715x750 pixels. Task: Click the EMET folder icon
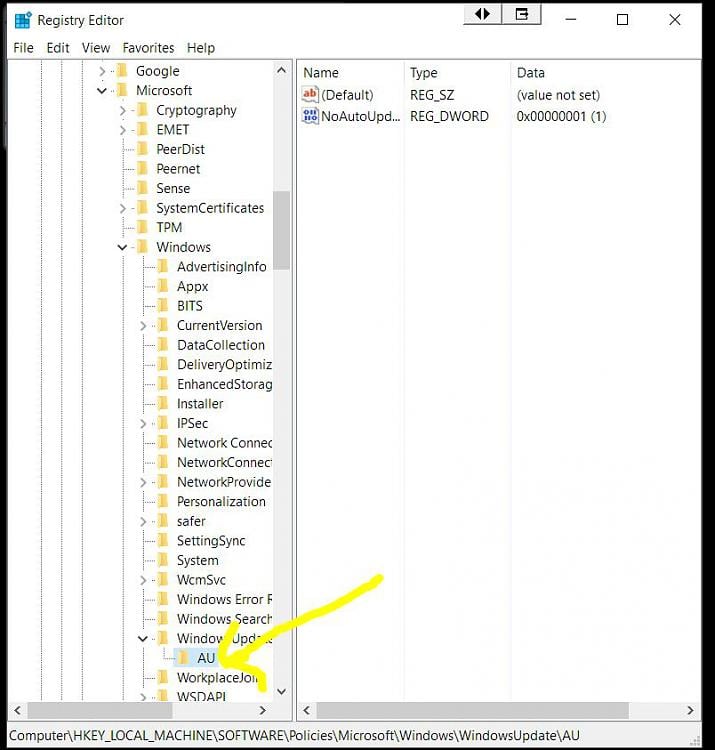(143, 130)
